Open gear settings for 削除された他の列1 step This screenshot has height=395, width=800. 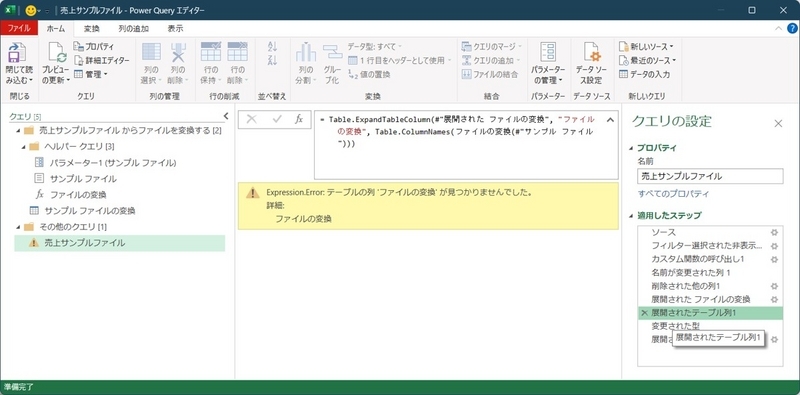point(774,286)
